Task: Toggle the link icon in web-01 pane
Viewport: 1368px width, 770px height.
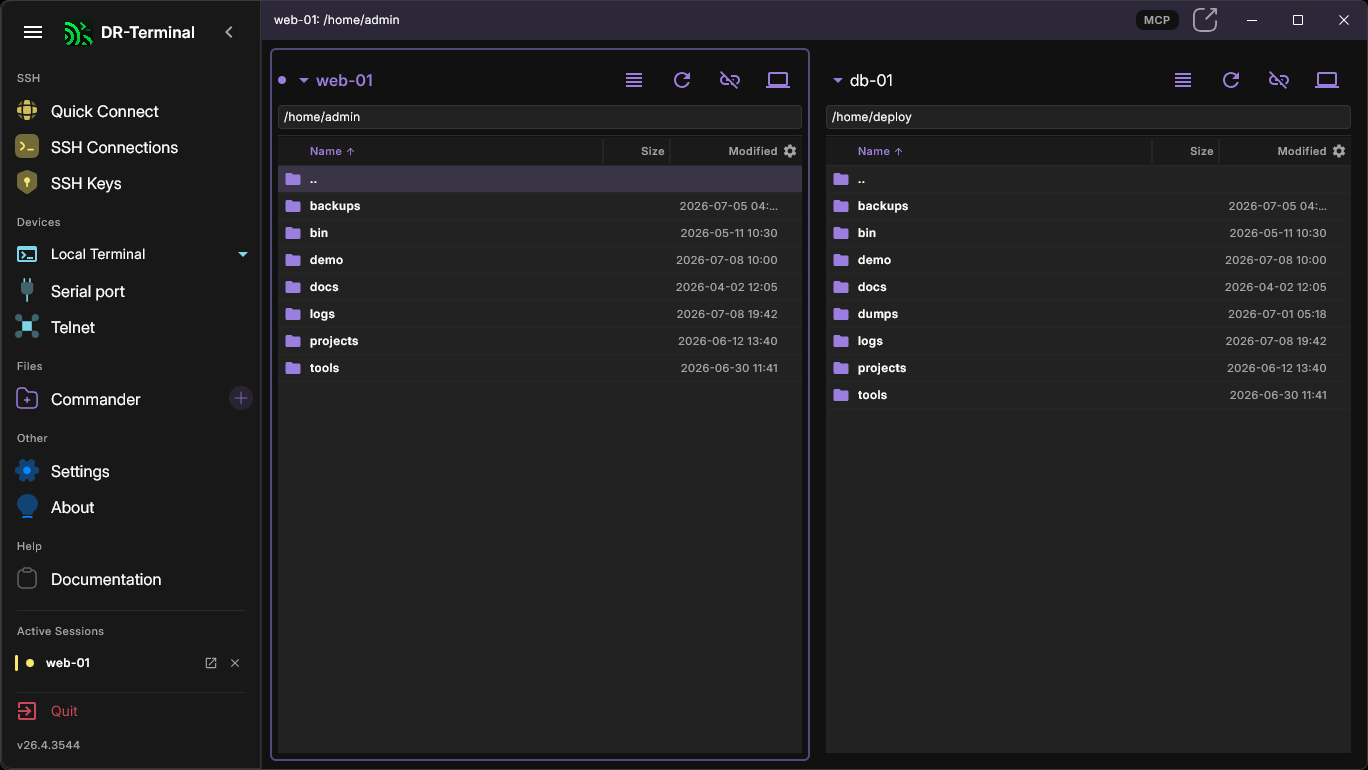Action: click(x=730, y=80)
